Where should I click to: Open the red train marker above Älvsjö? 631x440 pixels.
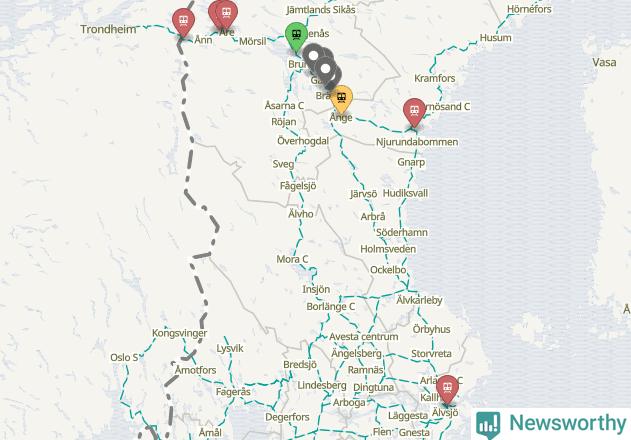click(x=447, y=389)
